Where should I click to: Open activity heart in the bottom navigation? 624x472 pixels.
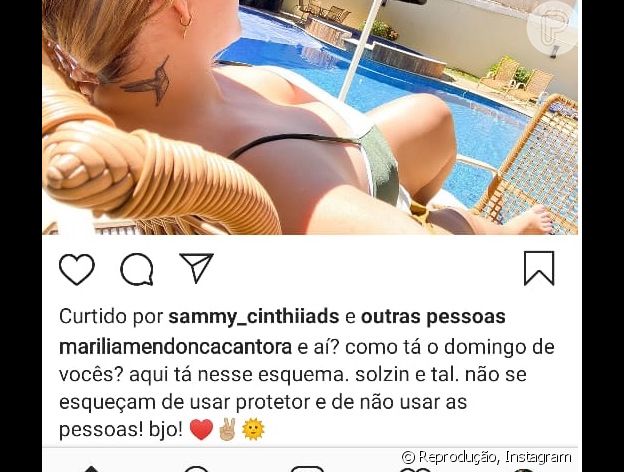[418, 470]
